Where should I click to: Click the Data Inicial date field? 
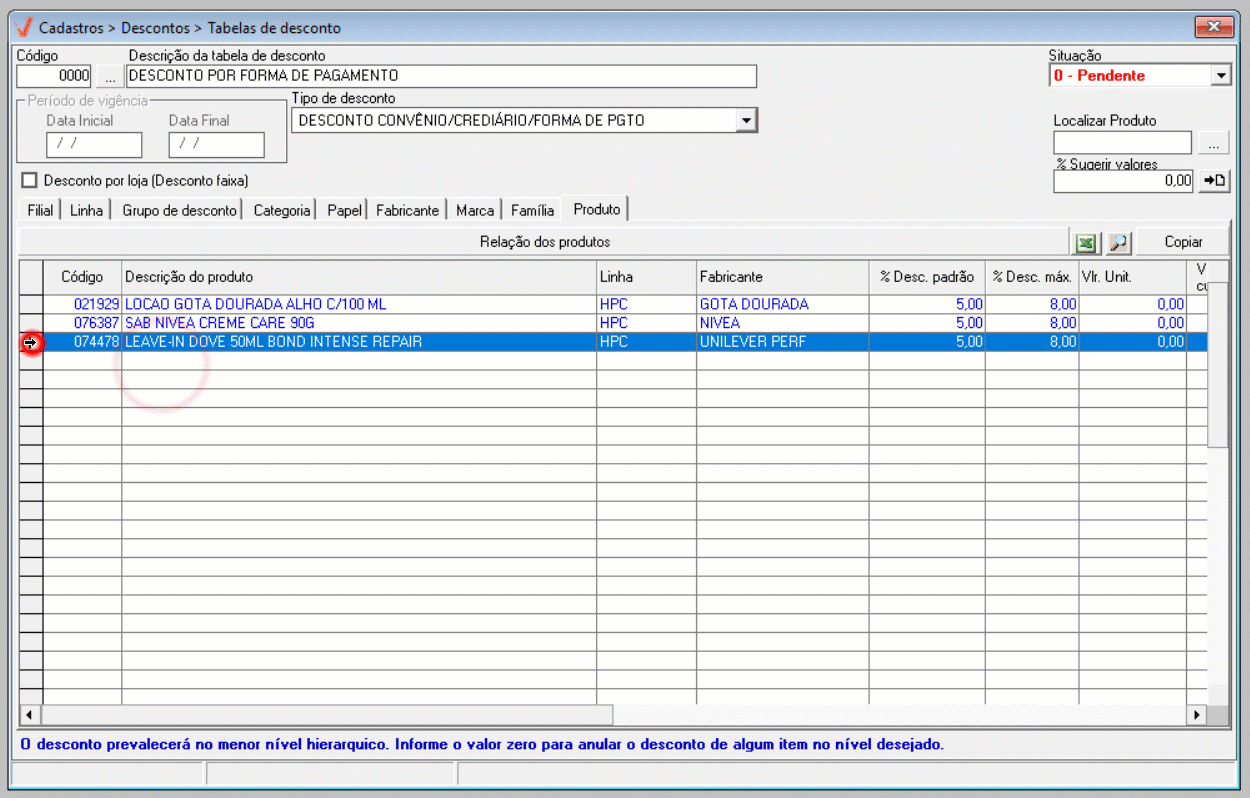(x=94, y=145)
